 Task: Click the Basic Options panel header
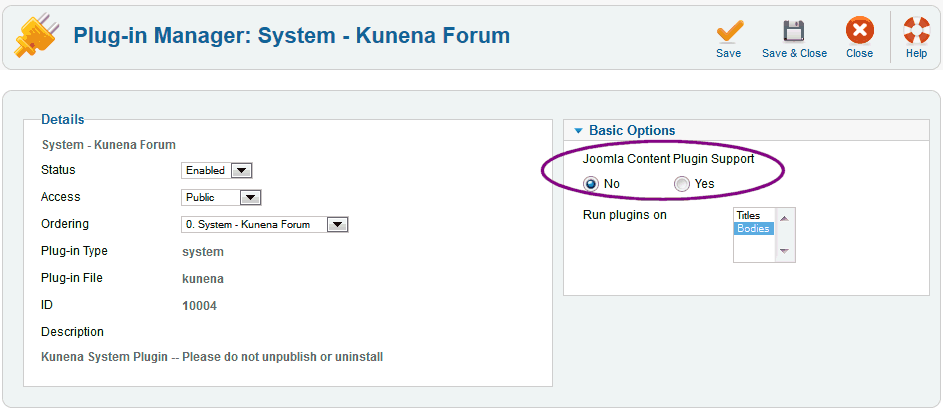tap(632, 131)
